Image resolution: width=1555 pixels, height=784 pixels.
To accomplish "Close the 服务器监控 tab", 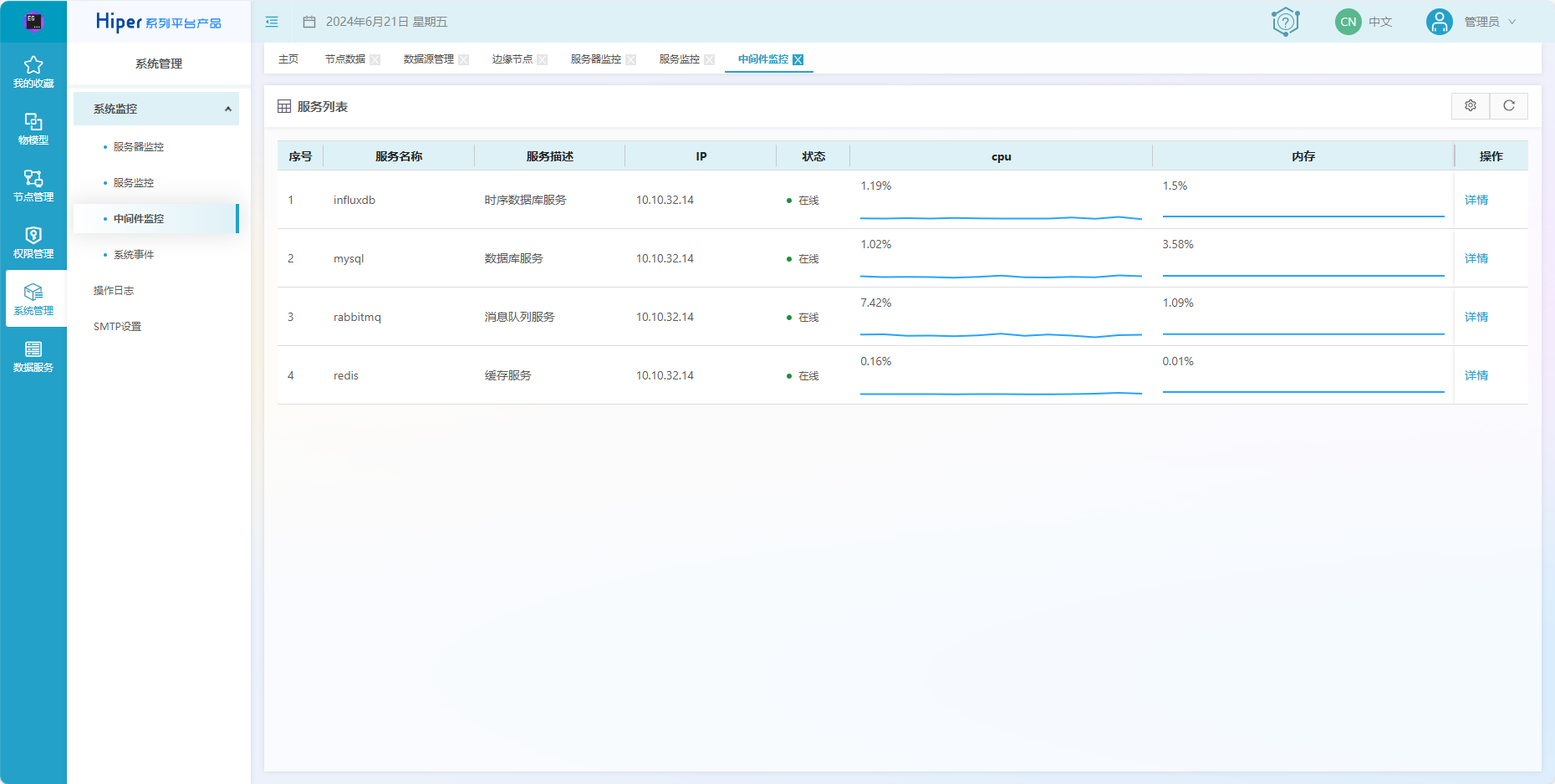I will click(631, 59).
